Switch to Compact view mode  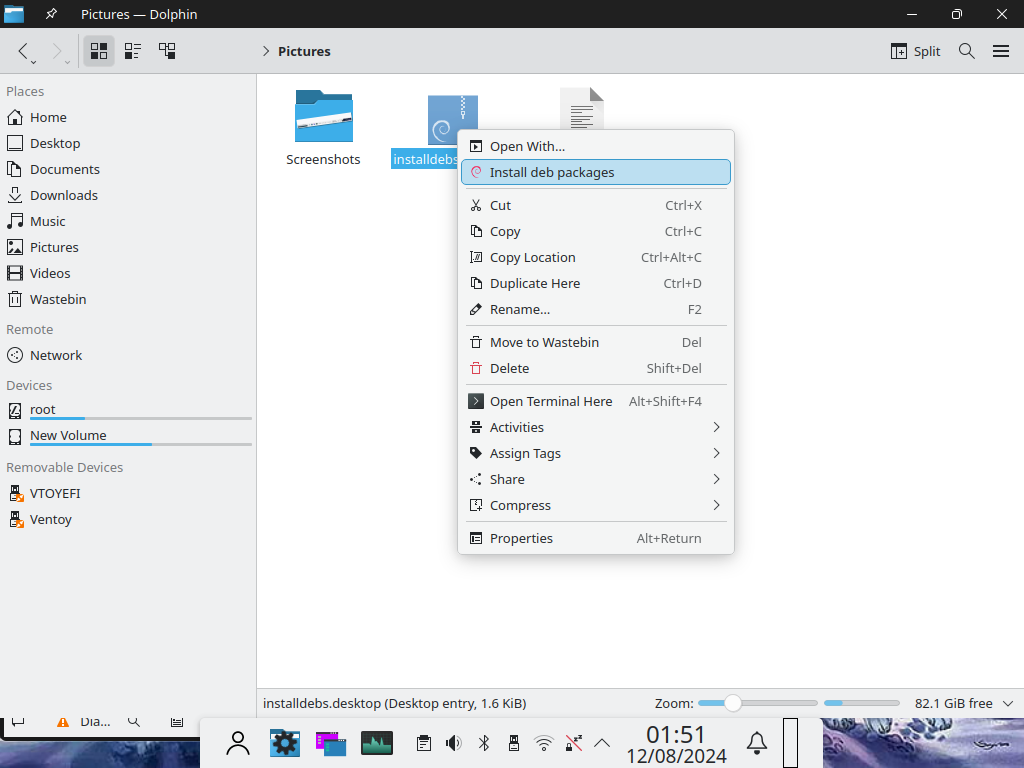(133, 51)
